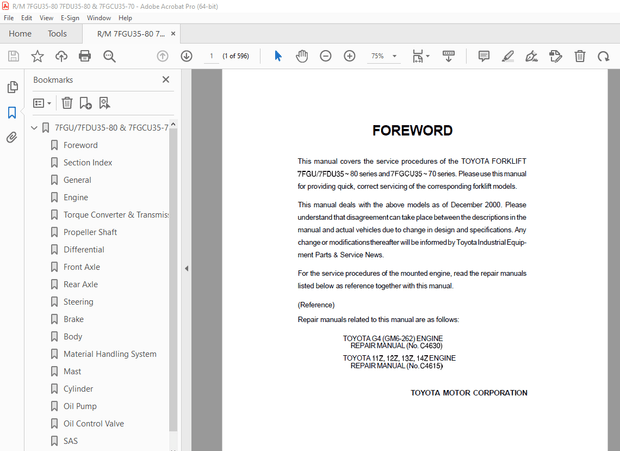Jump to General bookmark
This screenshot has height=451, width=620.
(x=78, y=180)
